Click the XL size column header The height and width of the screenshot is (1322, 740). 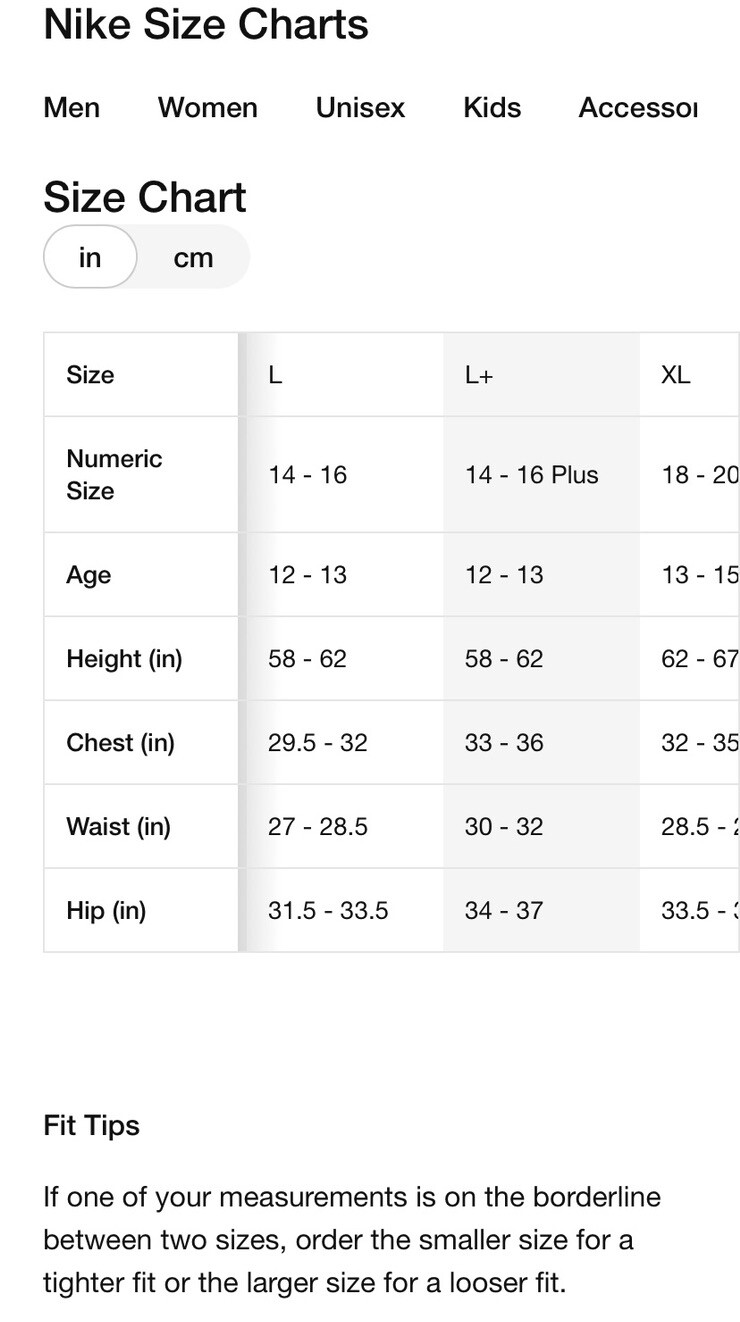tap(676, 375)
